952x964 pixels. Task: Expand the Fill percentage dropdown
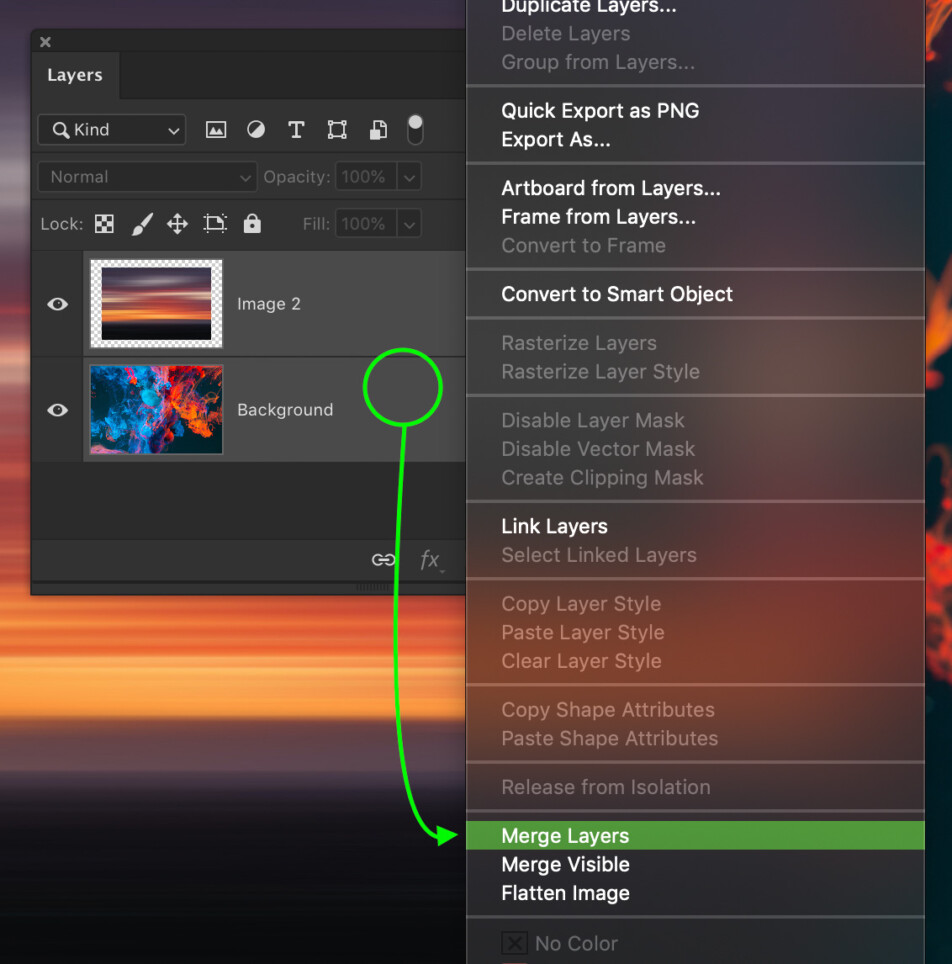point(408,223)
